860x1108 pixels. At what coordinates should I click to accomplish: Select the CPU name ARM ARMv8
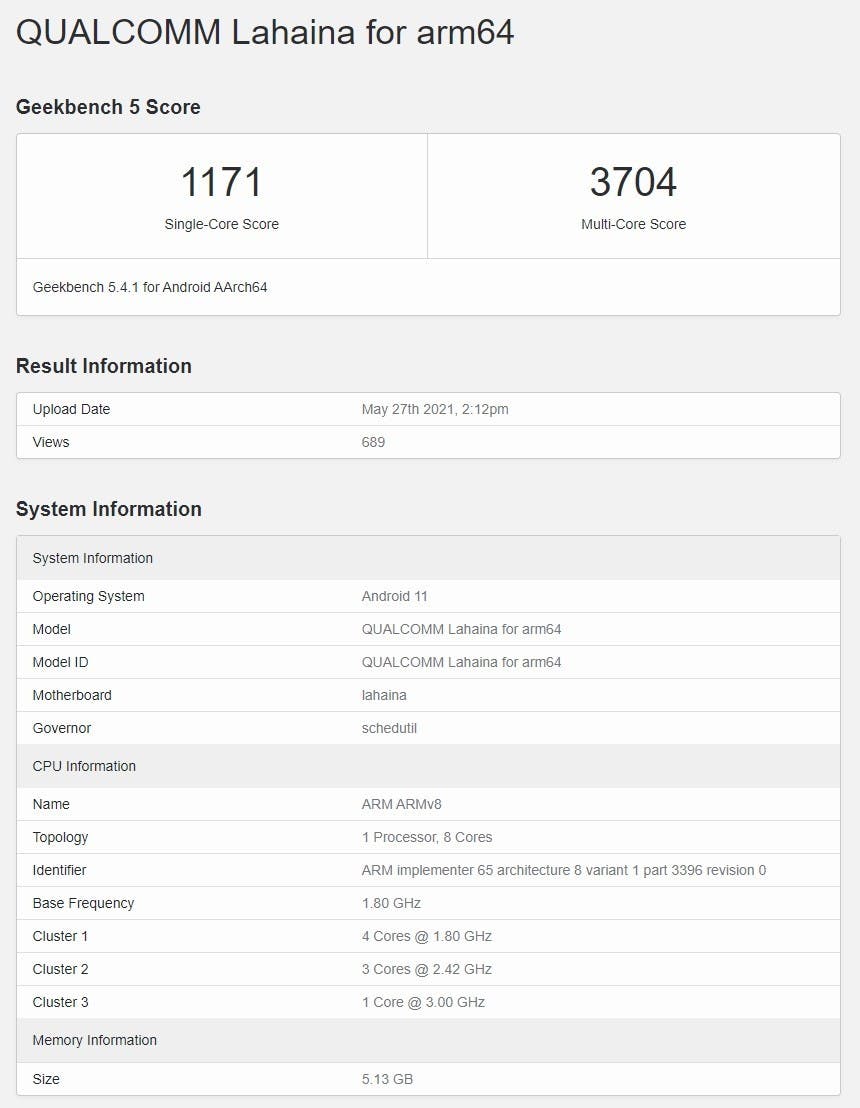(401, 804)
